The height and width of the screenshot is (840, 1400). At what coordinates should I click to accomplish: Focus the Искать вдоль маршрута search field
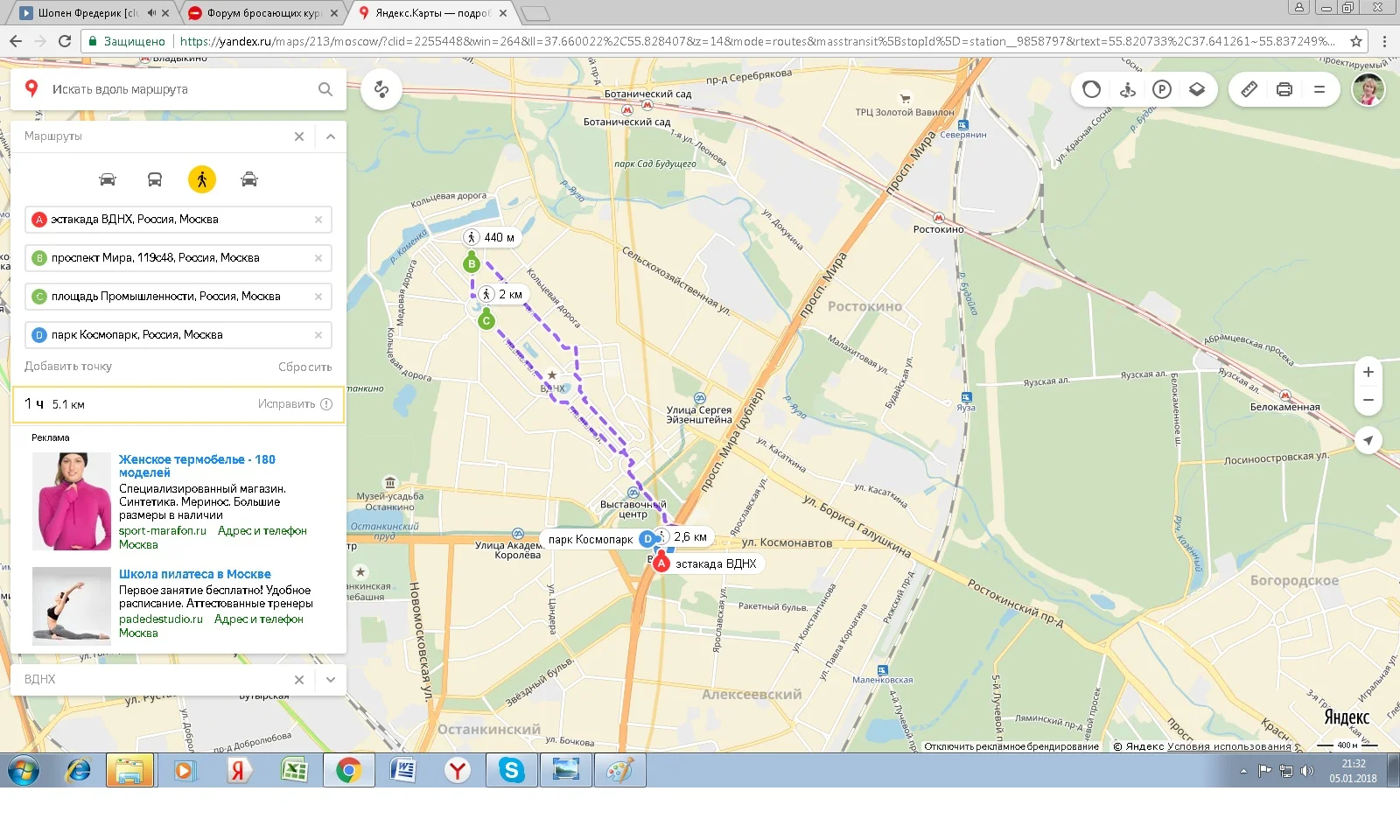point(179,89)
